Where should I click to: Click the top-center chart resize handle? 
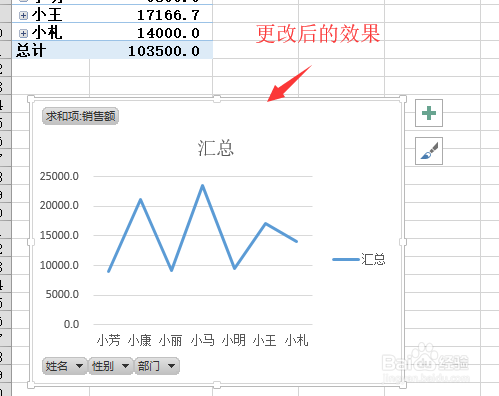217,99
